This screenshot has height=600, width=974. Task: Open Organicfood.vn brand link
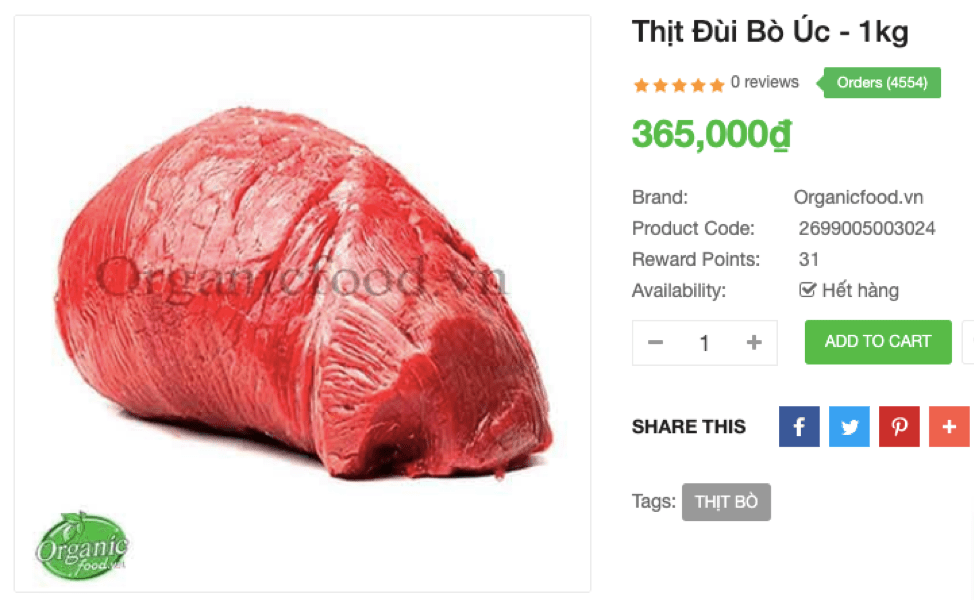click(858, 198)
